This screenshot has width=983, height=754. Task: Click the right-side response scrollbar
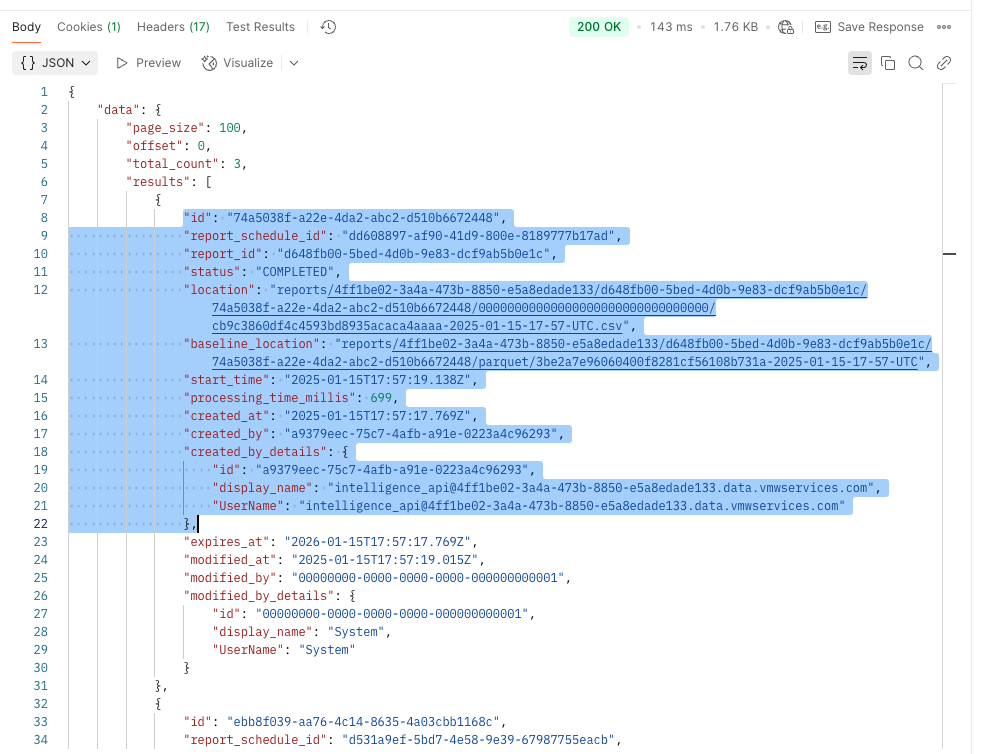point(948,255)
